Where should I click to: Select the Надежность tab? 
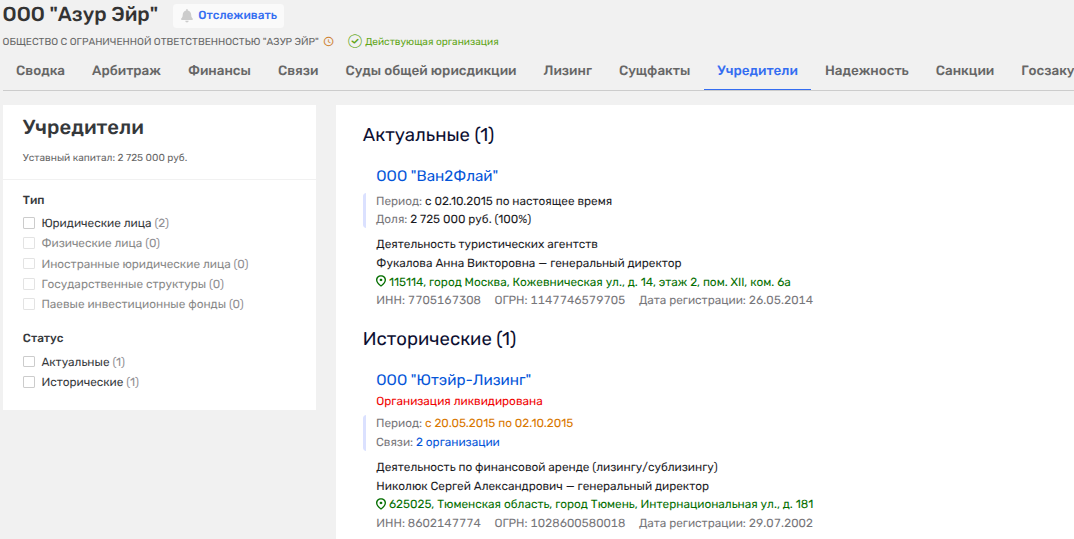(866, 71)
